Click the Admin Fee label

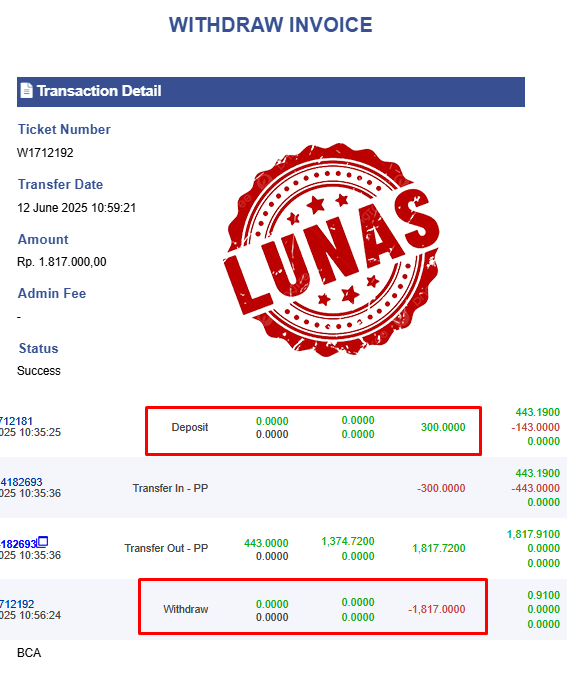[x=52, y=294]
